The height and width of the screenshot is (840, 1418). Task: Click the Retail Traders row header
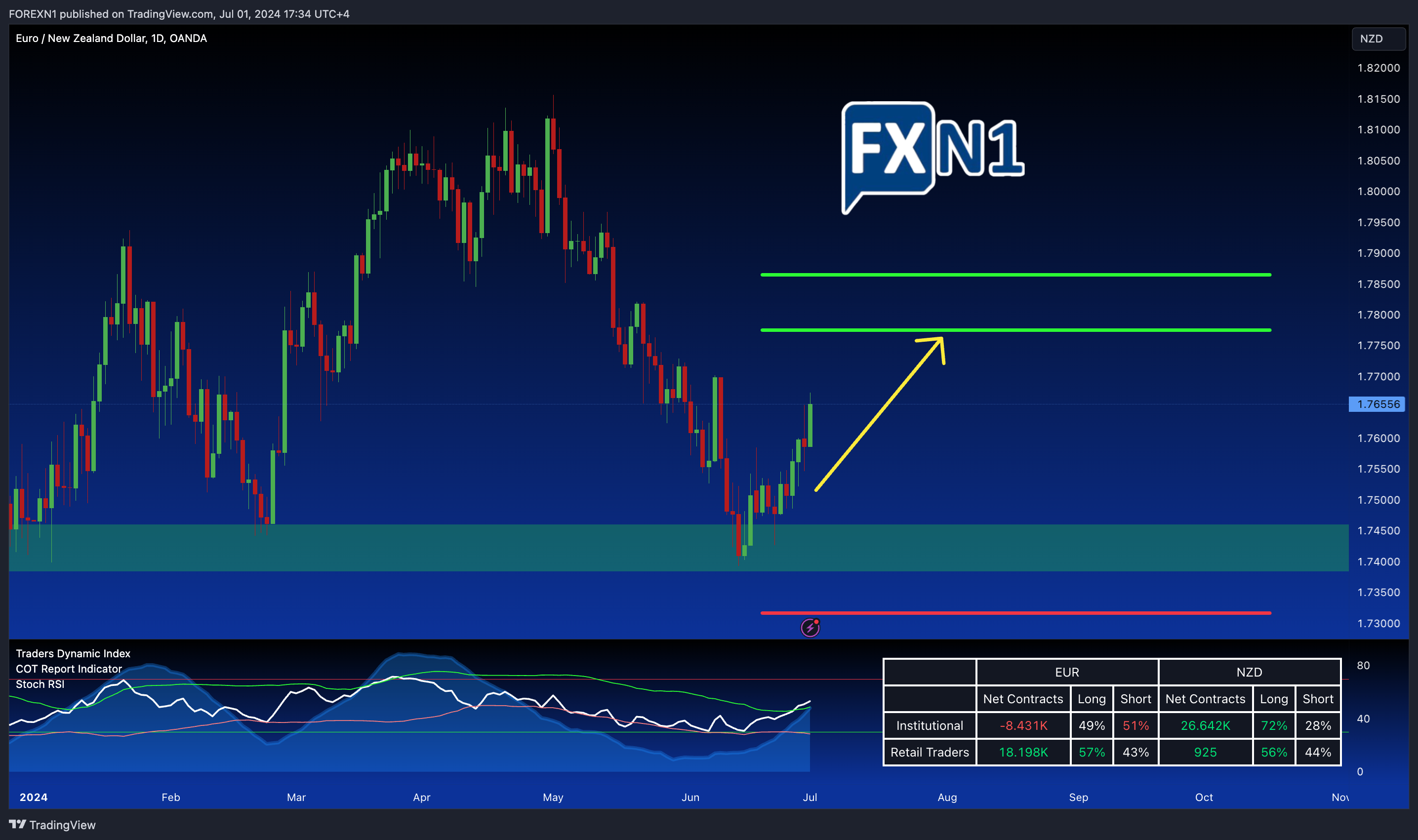point(930,752)
